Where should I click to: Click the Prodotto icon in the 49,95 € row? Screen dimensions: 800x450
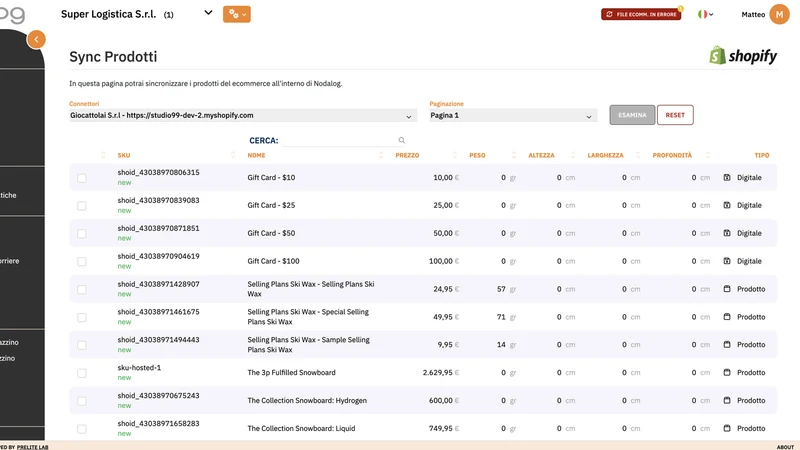727,317
